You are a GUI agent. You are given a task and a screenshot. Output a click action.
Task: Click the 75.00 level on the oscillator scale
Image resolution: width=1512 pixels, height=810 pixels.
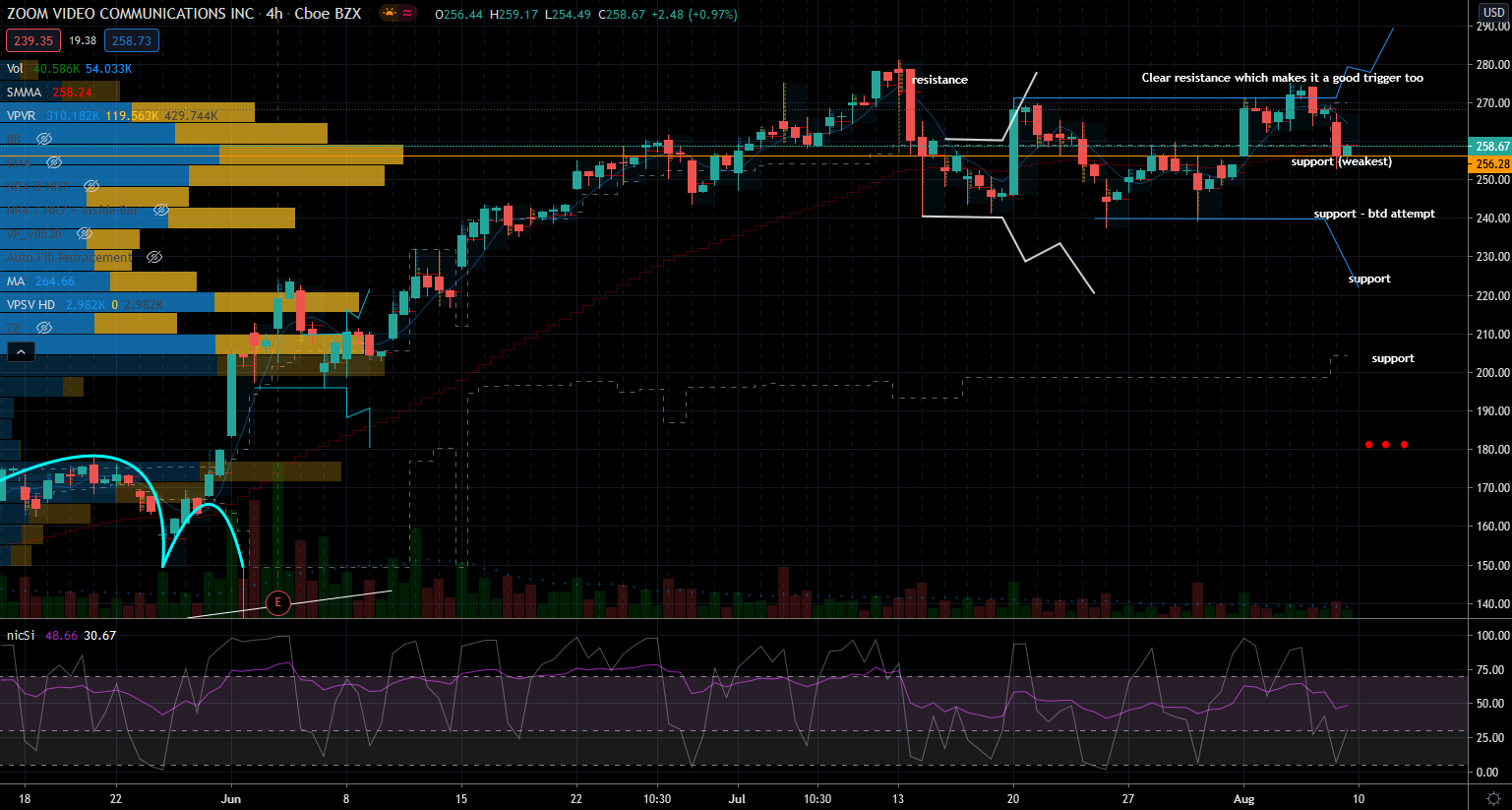click(1488, 669)
